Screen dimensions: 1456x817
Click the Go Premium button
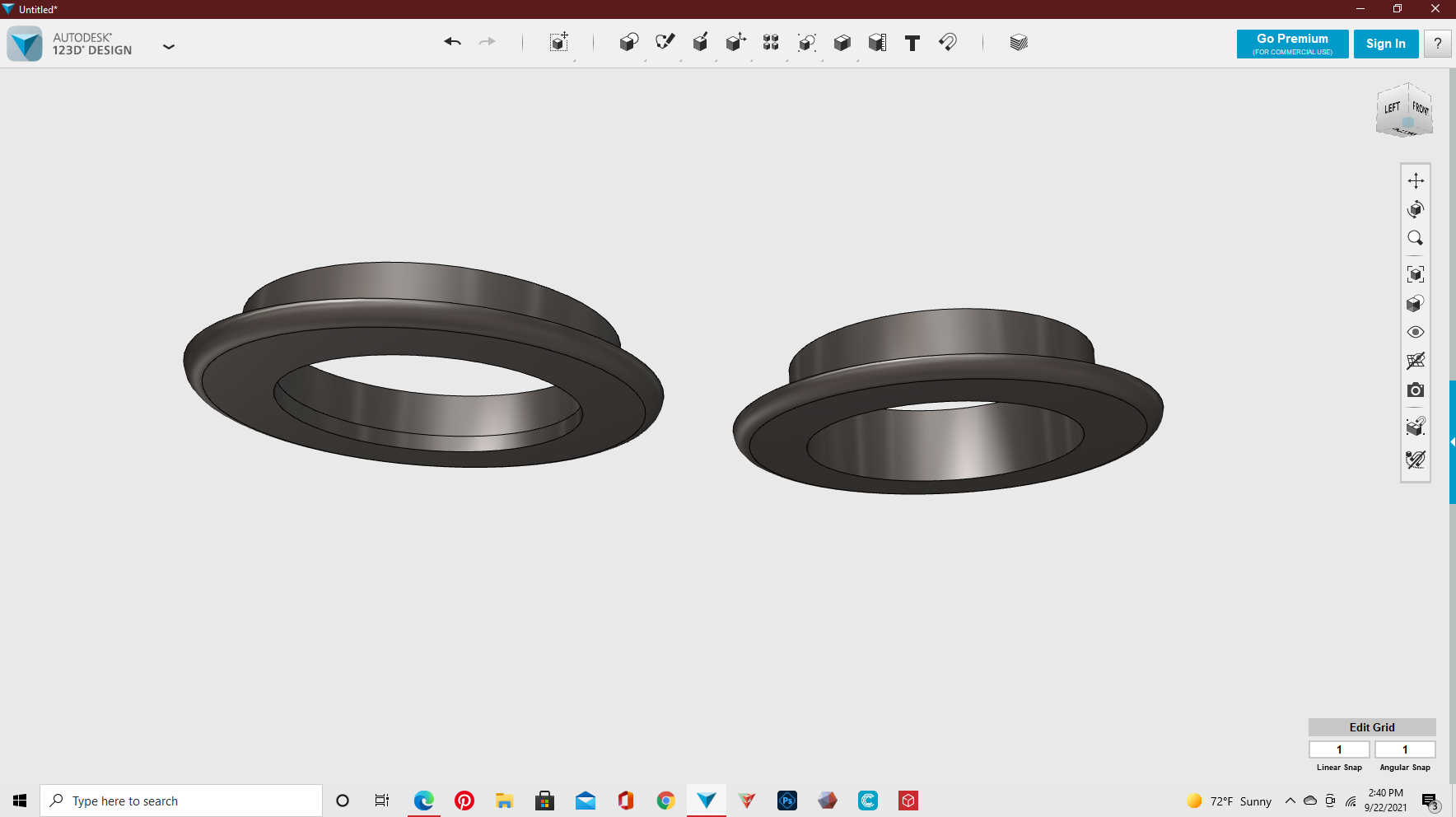(1292, 44)
